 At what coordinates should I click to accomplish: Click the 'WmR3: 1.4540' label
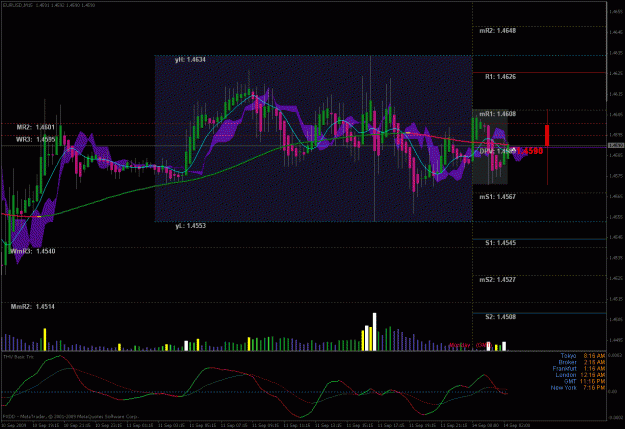point(33,252)
